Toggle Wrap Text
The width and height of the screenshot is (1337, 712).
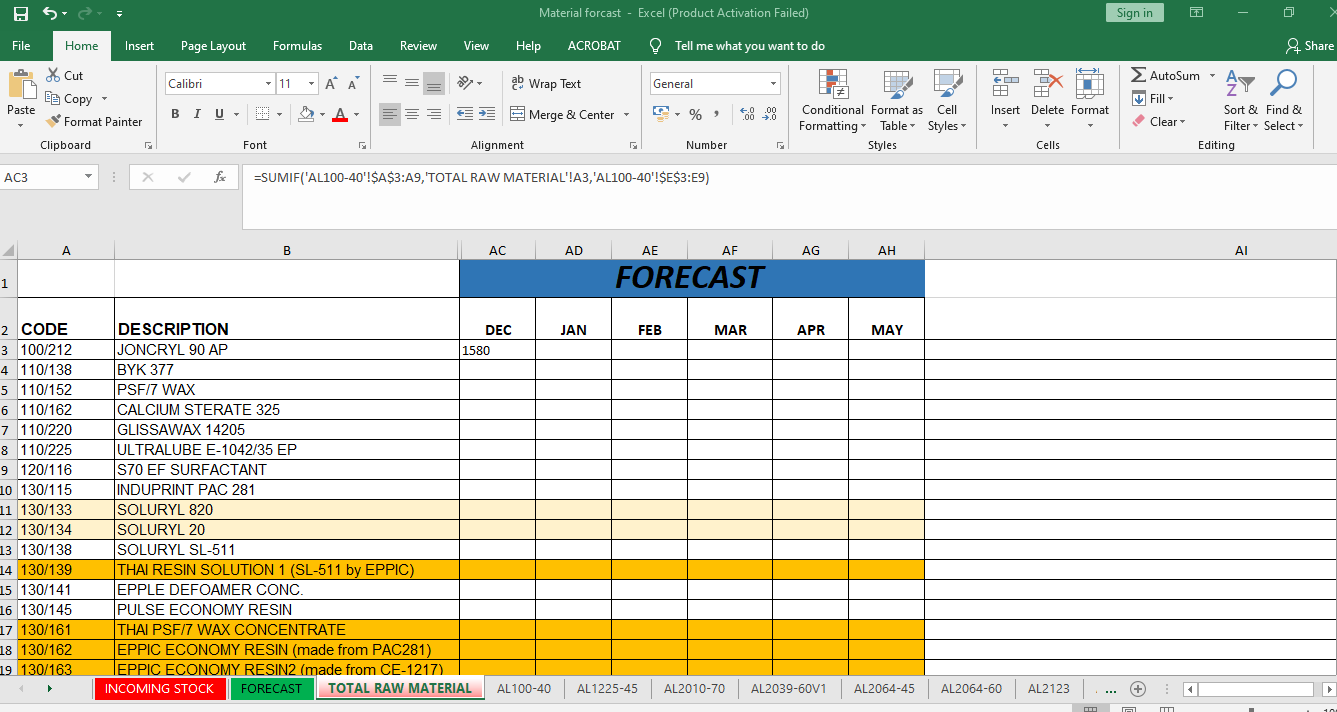coord(546,84)
